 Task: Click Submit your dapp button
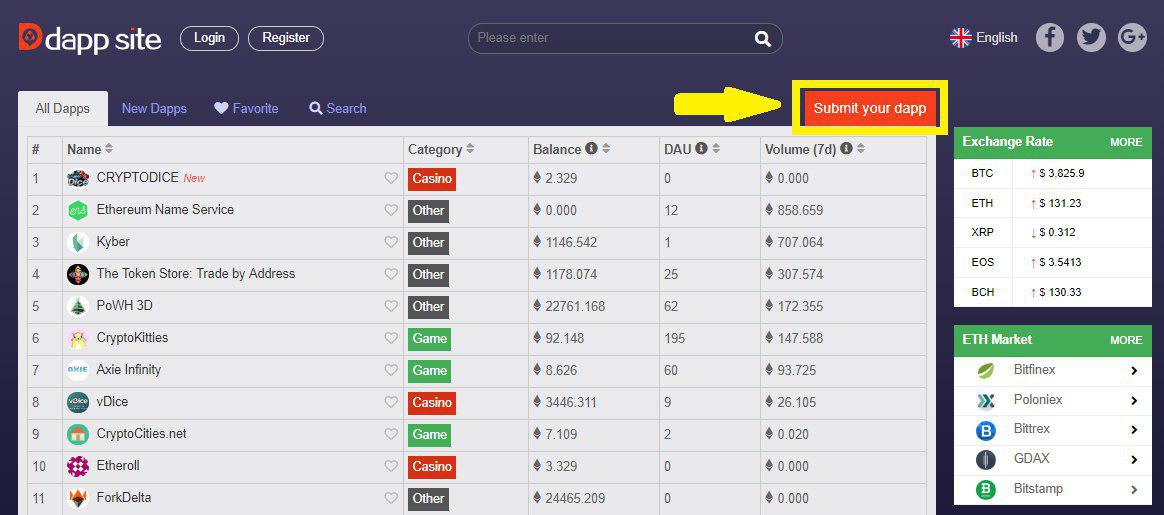870,108
